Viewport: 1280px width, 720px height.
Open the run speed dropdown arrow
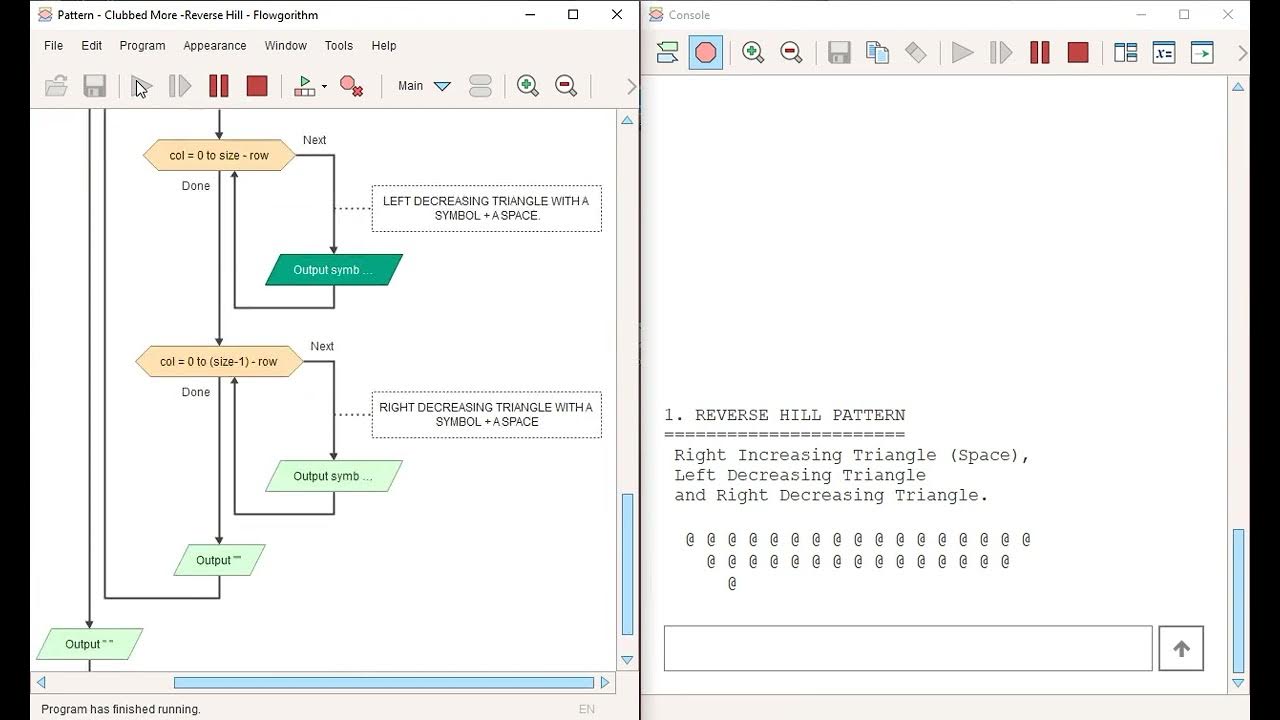324,87
